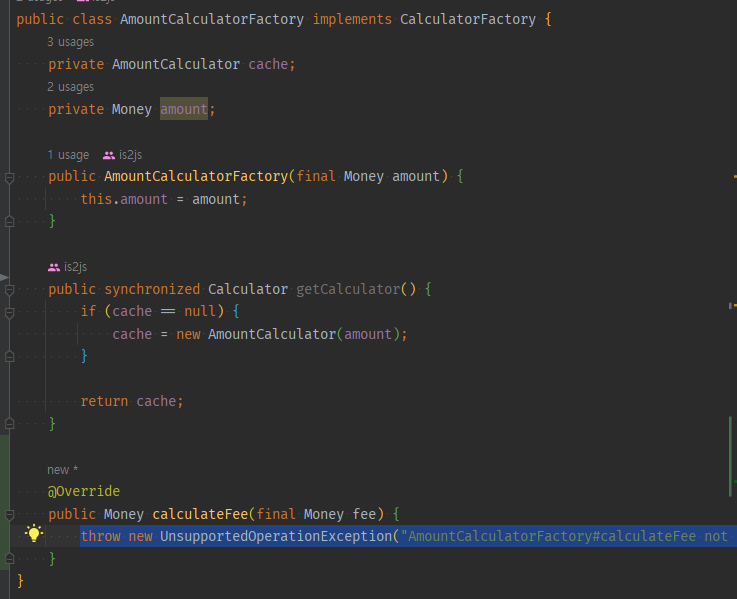Screen dimensions: 737x599
Task: Click calculateFee closing brace fold marker
Action: click(x=9, y=559)
